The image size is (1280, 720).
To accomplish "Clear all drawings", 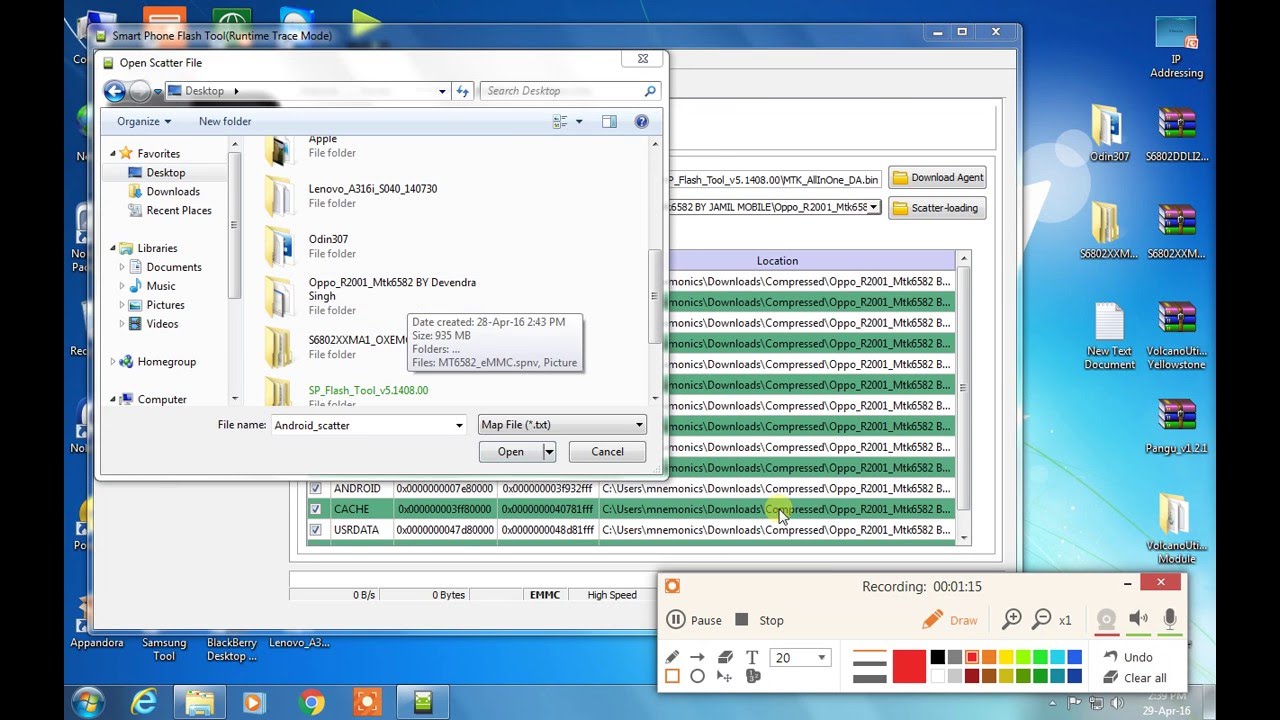I will tap(1135, 678).
